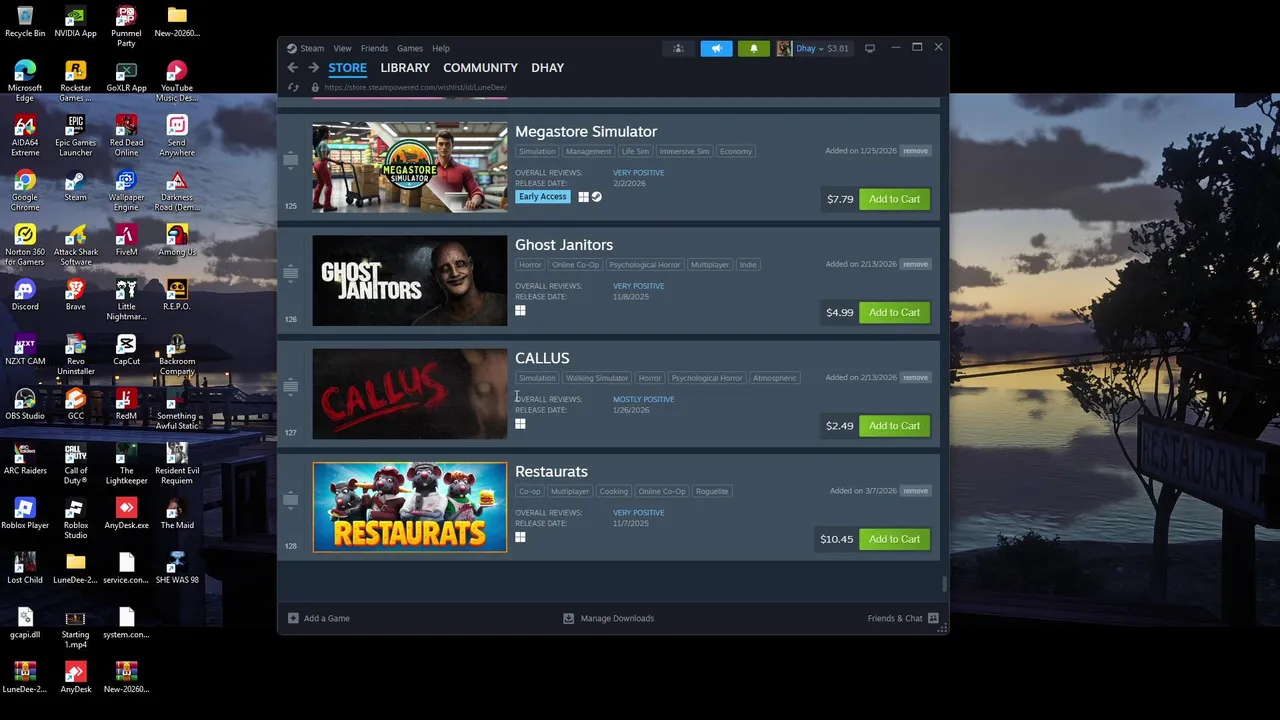Reload the wishlist page
Screen dimensions: 1280x720
click(x=293, y=87)
